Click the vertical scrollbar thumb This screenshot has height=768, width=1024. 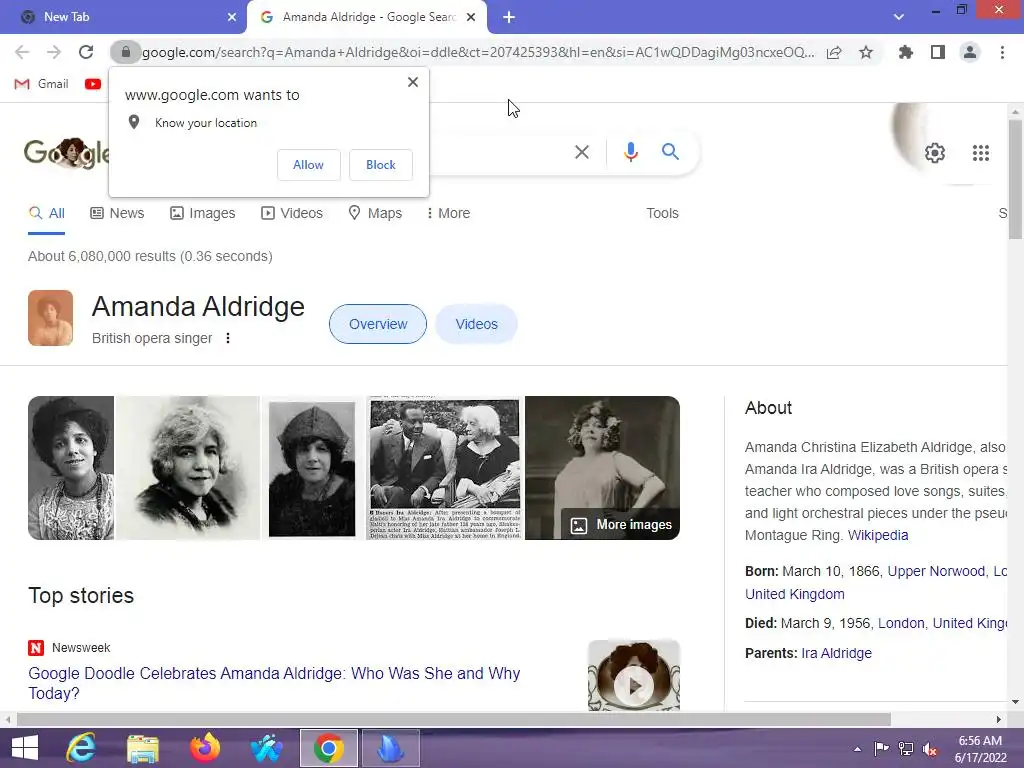1016,178
